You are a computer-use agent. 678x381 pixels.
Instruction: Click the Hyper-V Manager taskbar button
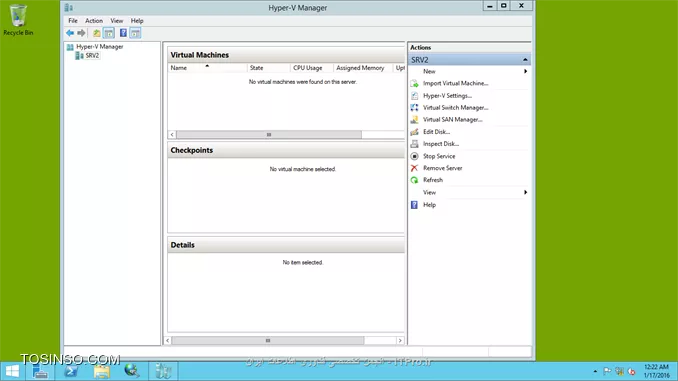click(163, 371)
